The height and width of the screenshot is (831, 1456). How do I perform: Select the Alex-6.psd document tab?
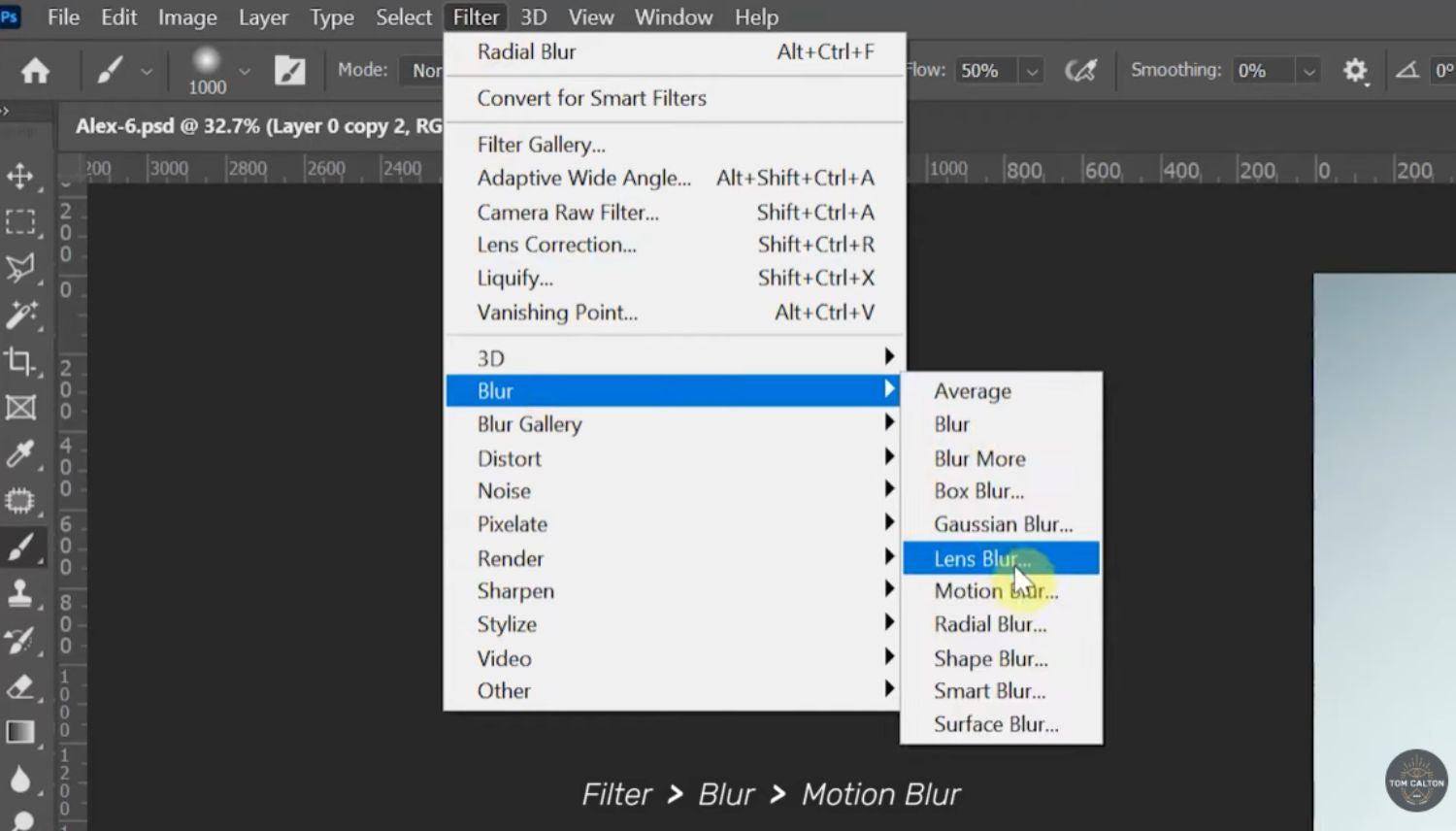click(257, 126)
